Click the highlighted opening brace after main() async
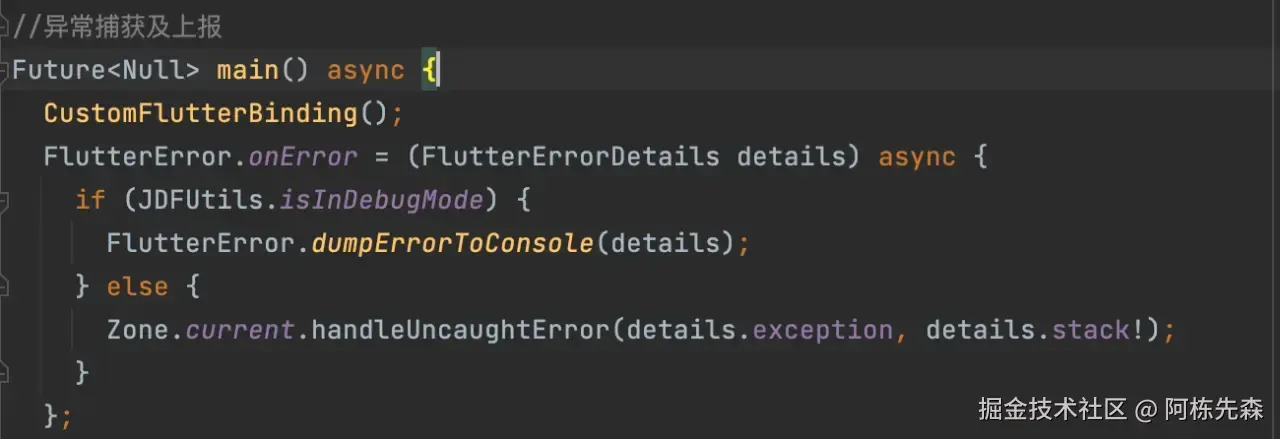 (428, 70)
